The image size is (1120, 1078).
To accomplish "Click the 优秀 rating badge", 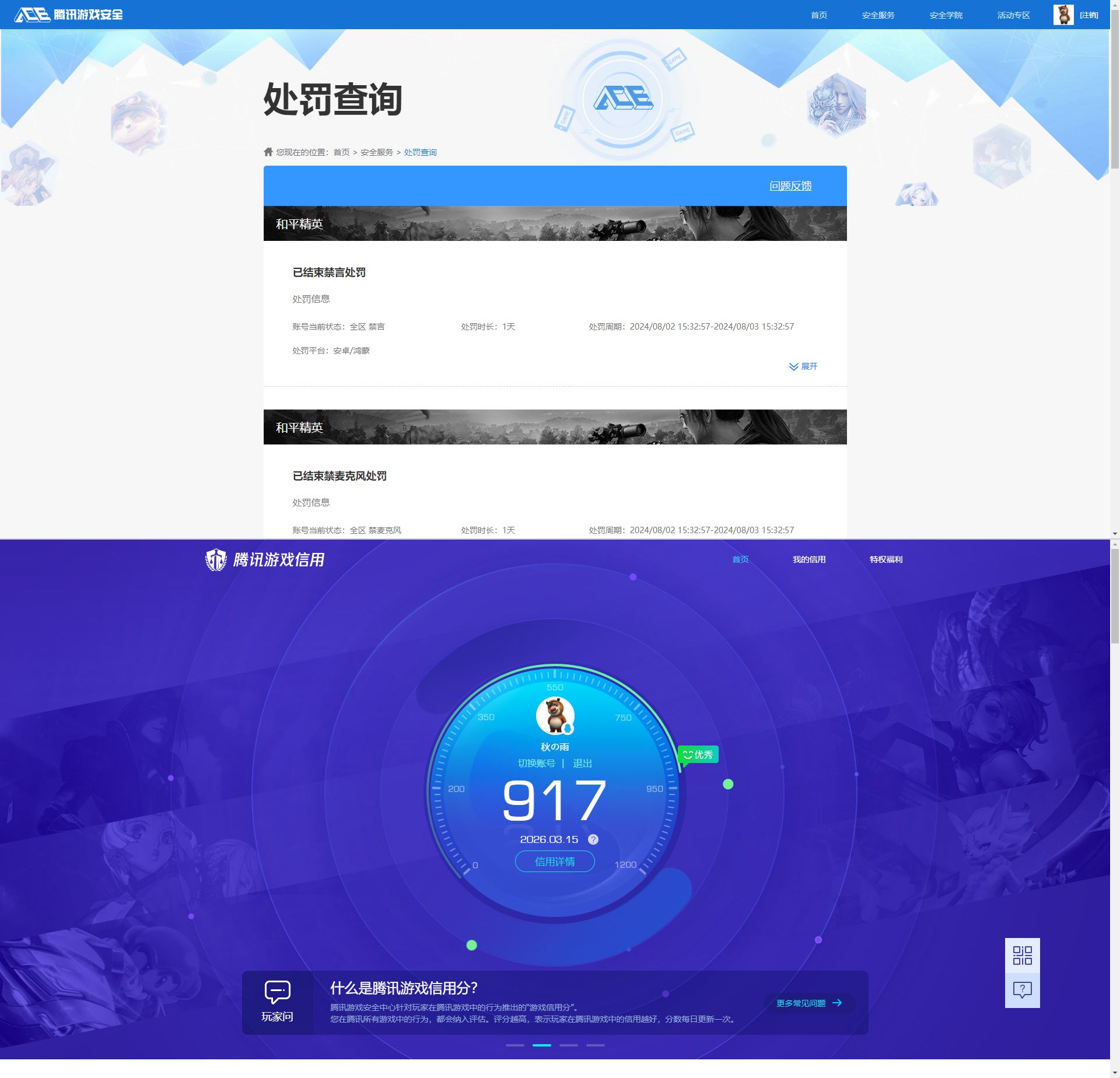I will tap(698, 754).
